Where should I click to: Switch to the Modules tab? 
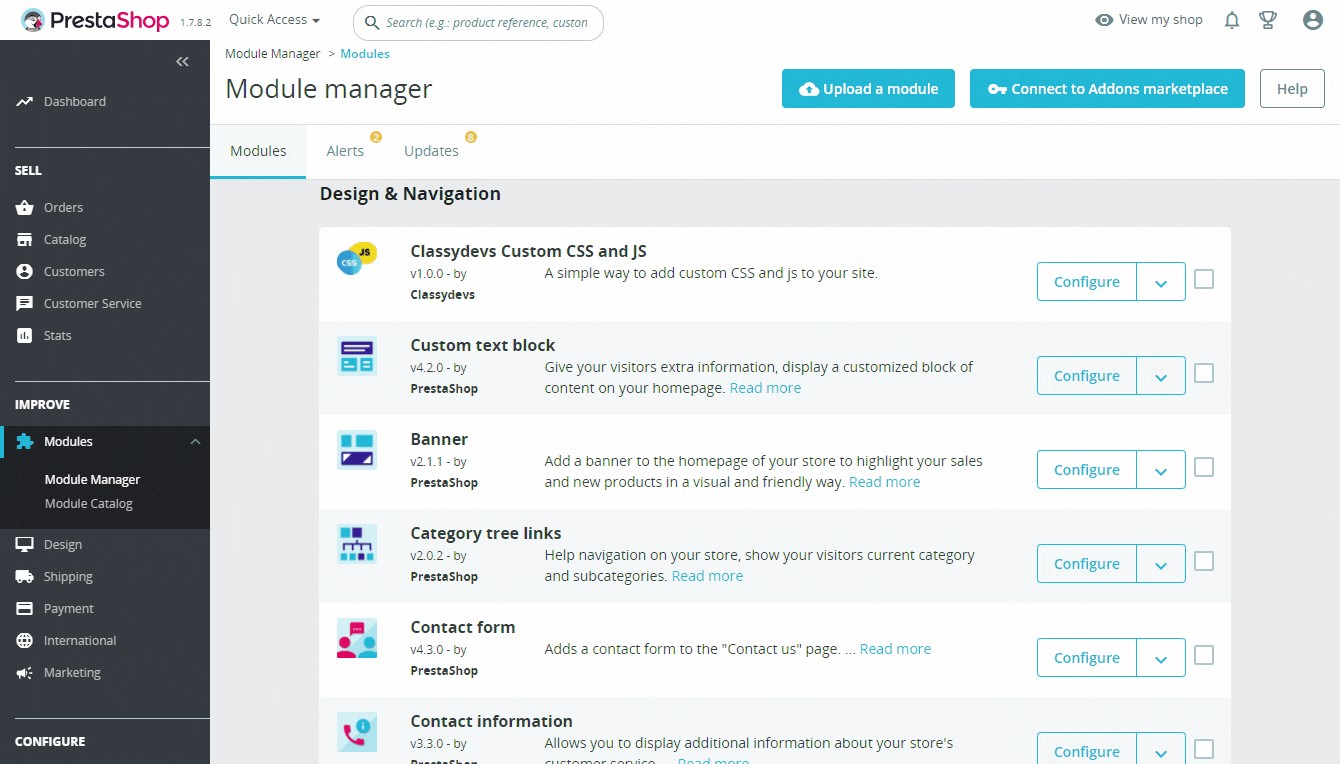click(258, 151)
